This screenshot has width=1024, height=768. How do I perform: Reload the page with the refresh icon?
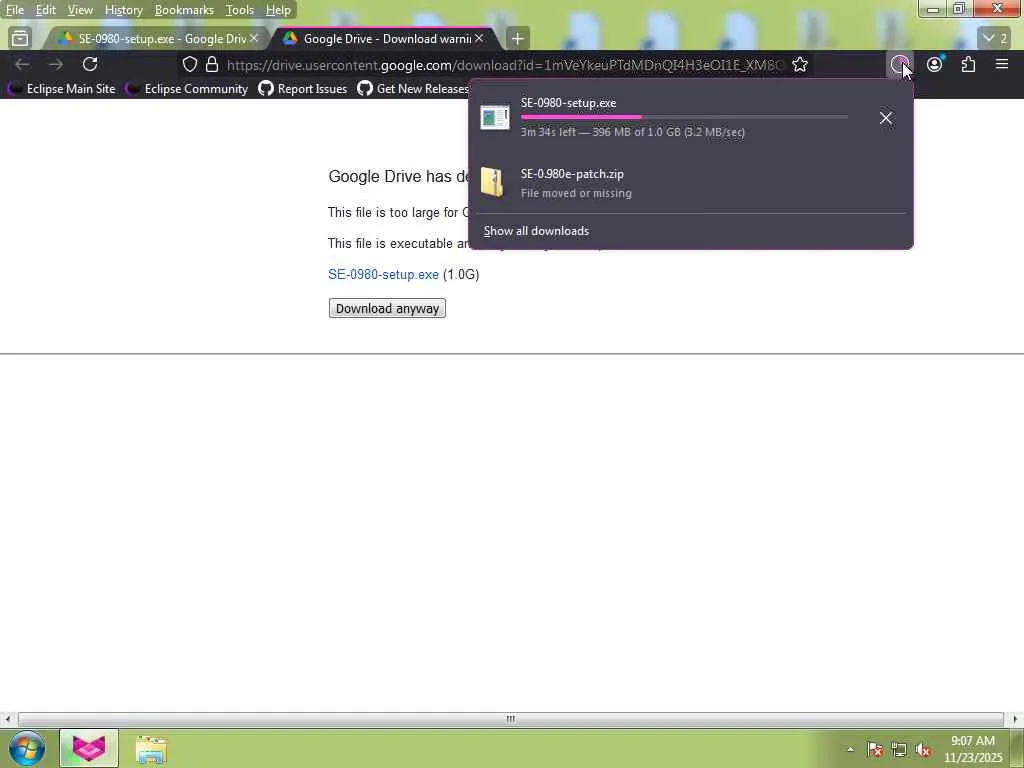click(x=90, y=64)
